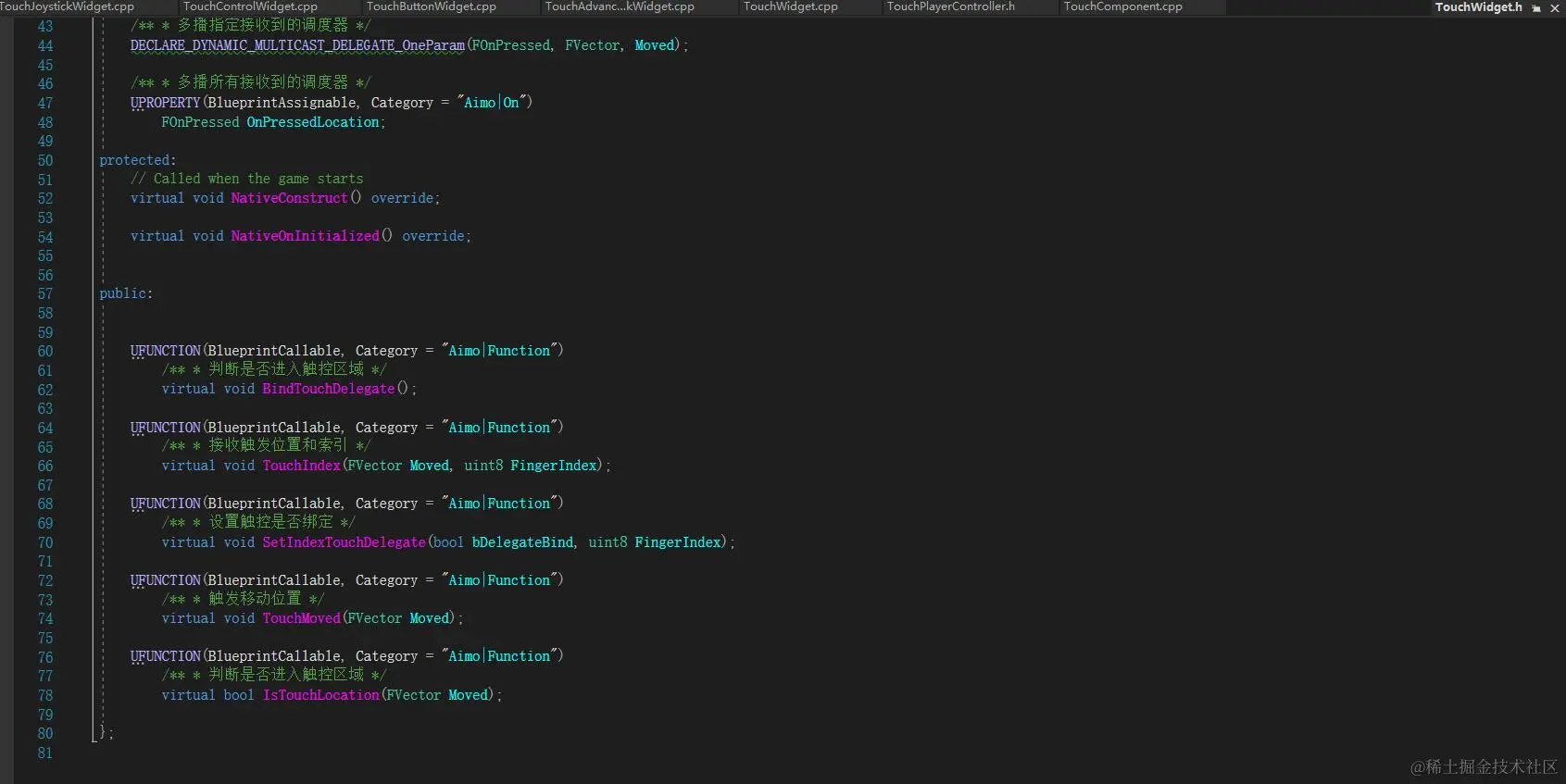
Task: Click the BindTouchDelegate function name
Action: (328, 389)
